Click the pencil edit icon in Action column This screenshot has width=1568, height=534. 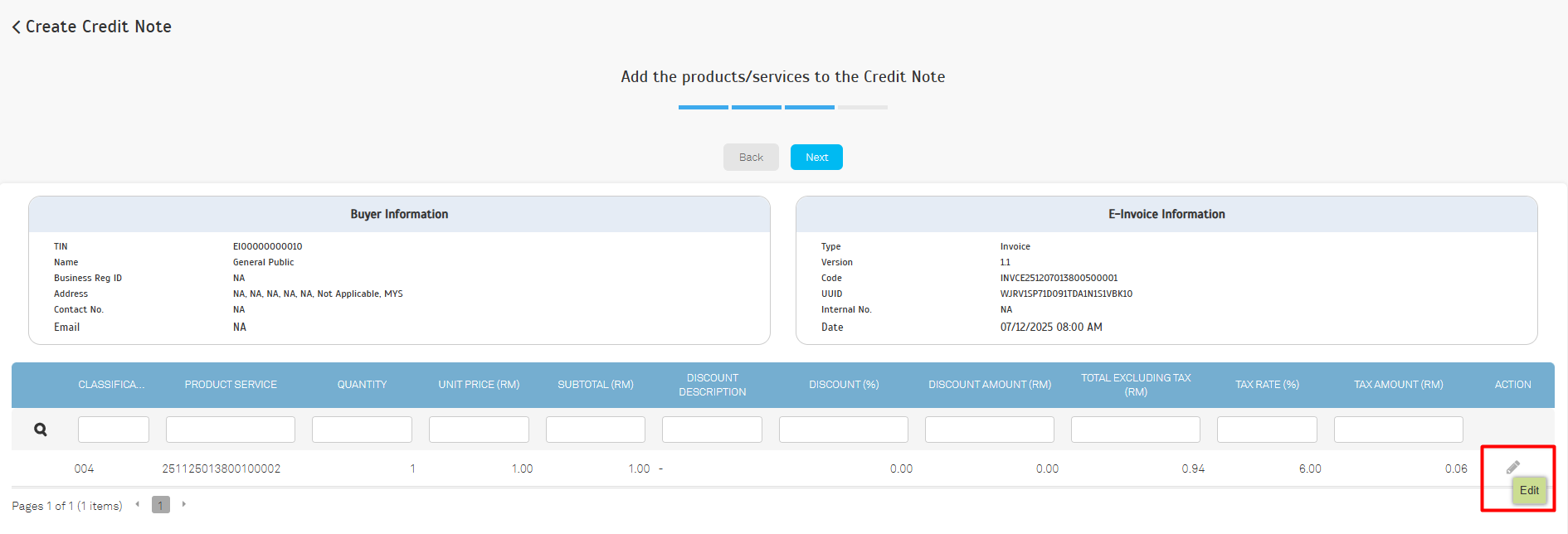tap(1512, 468)
